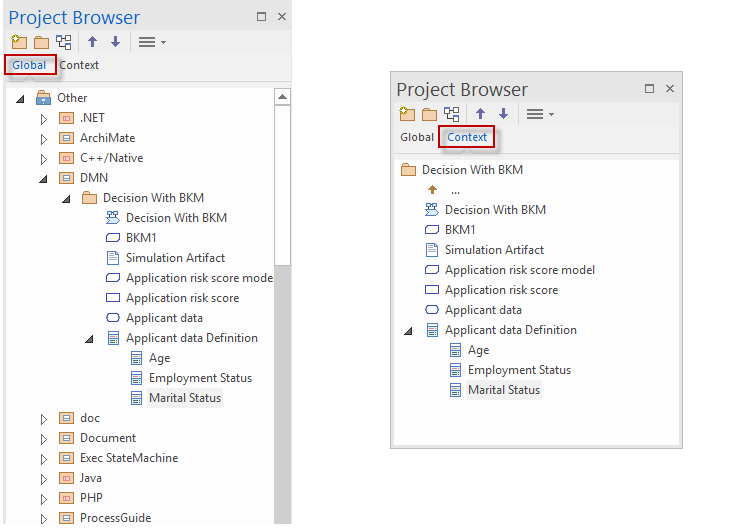Screen dimensions: 750x530
Task: Select Employment Status in Context tree
Action: click(x=519, y=370)
